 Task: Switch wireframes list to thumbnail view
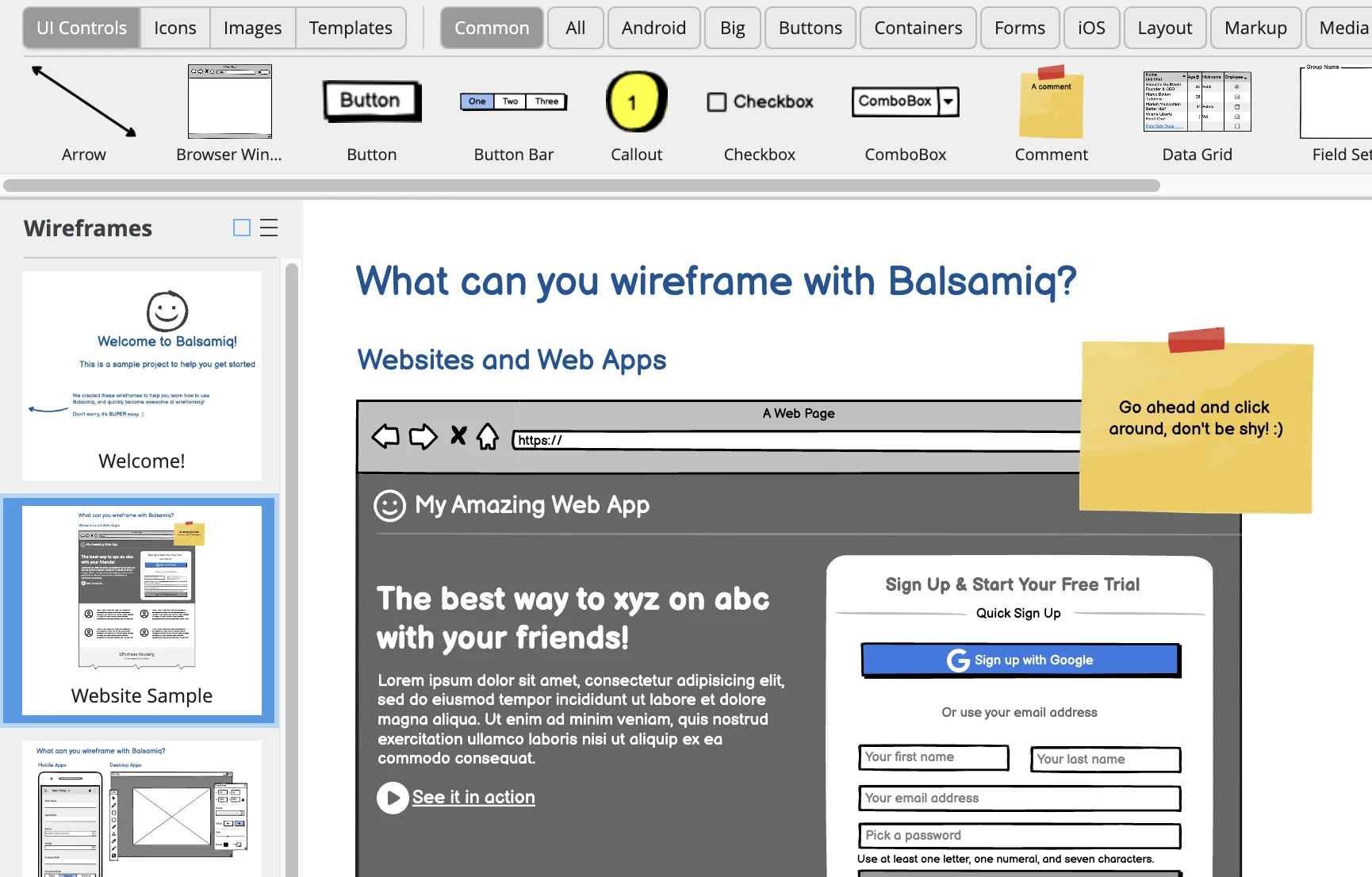[242, 228]
